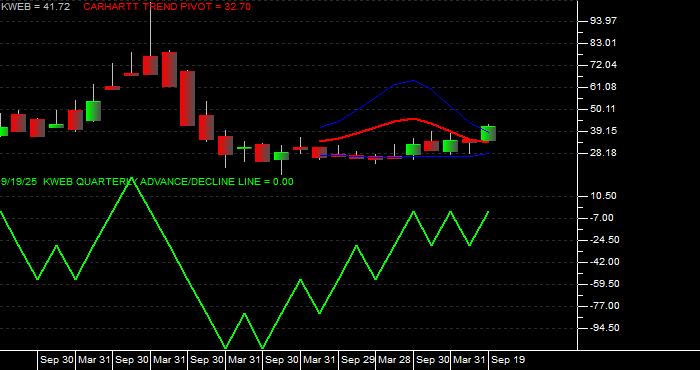Click the KWEB Quarterly Advance/Decline Line label
Image resolution: width=700 pixels, height=370 pixels.
tap(147, 182)
